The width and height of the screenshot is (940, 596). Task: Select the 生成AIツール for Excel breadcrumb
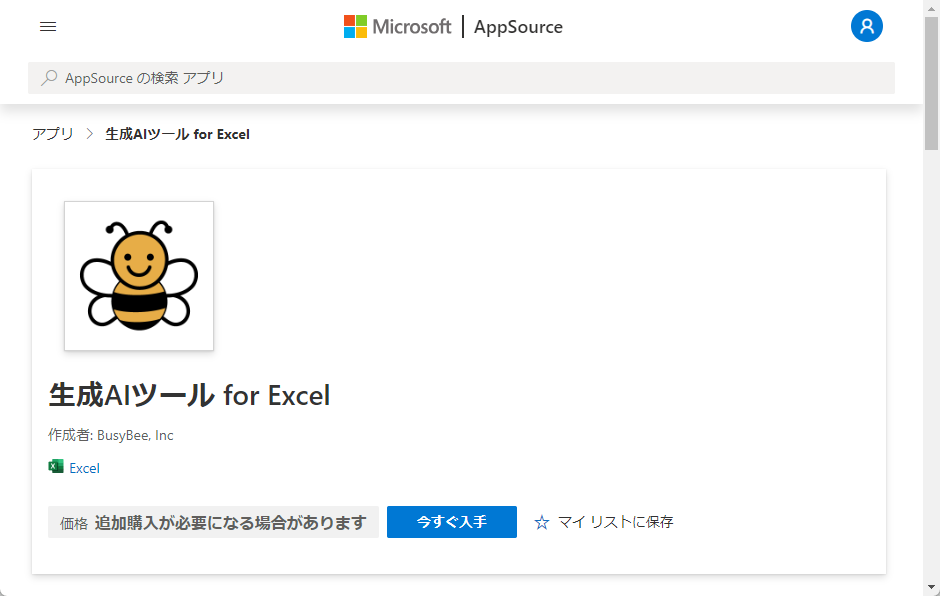click(177, 134)
